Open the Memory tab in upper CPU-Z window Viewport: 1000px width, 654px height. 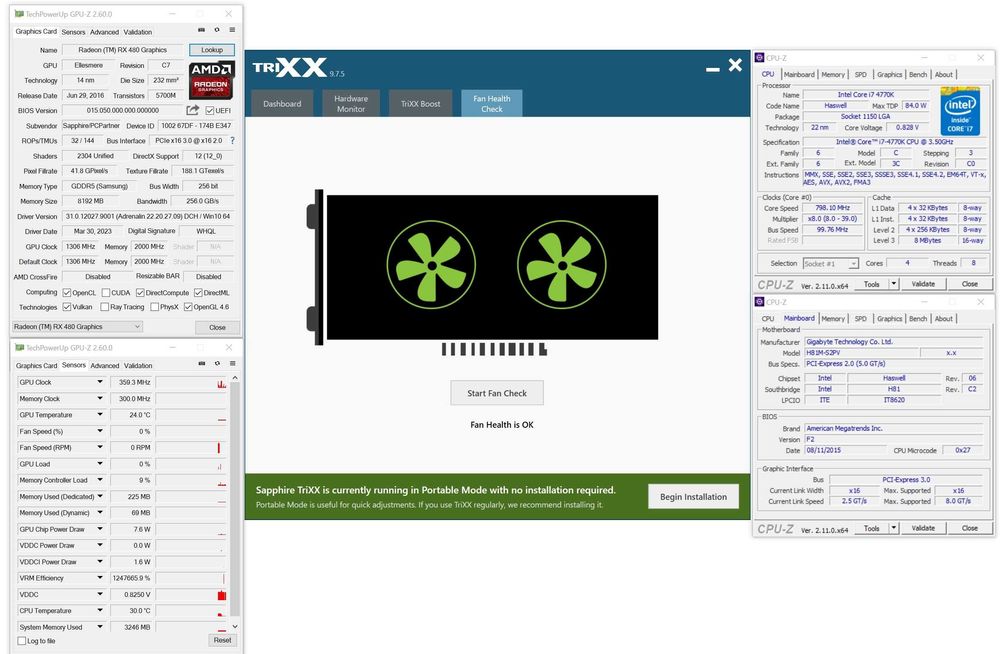click(833, 75)
